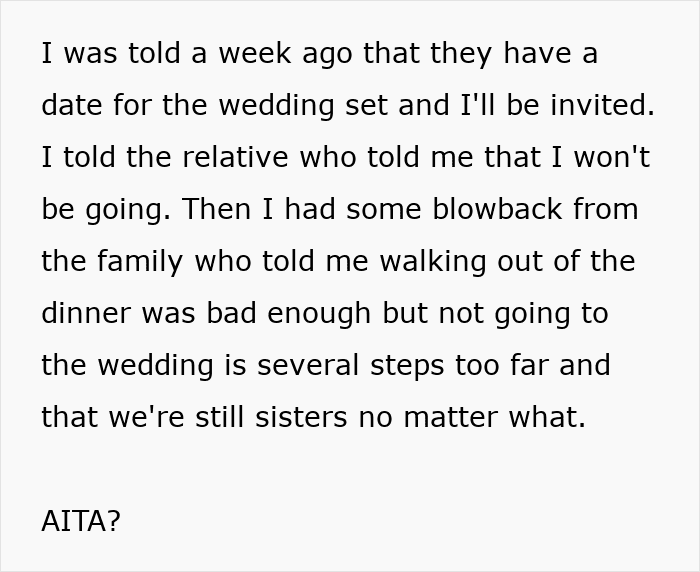Click the word 'enough' in sixth line
Viewport: 700px width, 572px height.
(x=319, y=313)
